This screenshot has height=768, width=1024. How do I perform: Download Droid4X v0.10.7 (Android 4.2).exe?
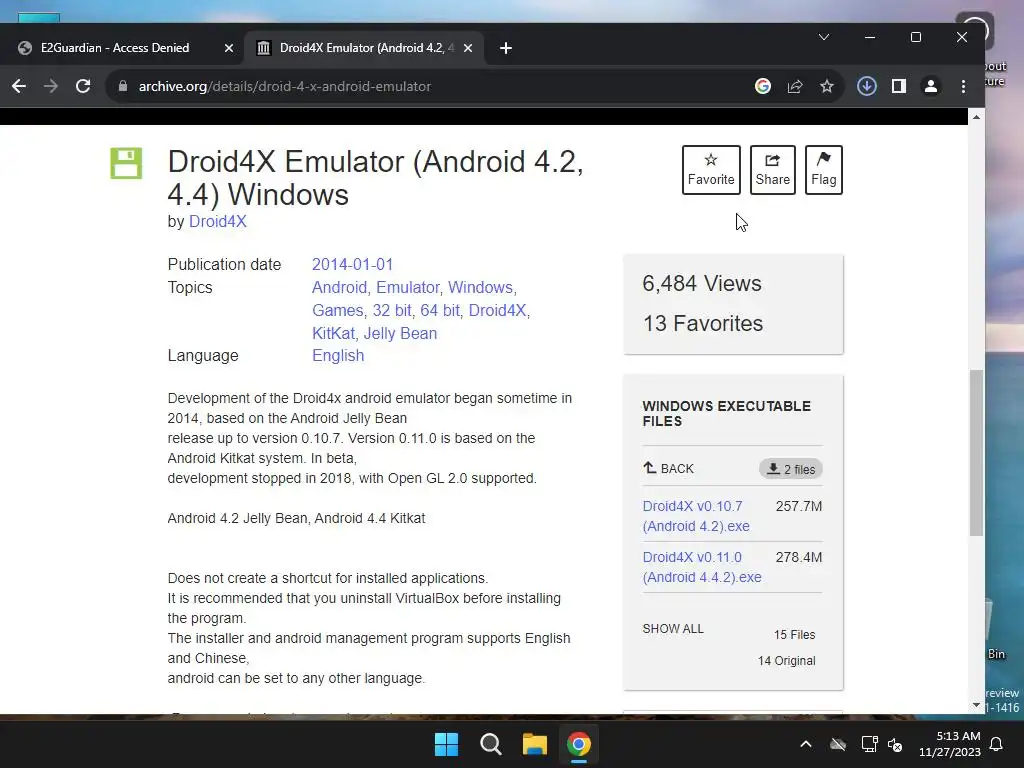pyautogui.click(x=696, y=516)
